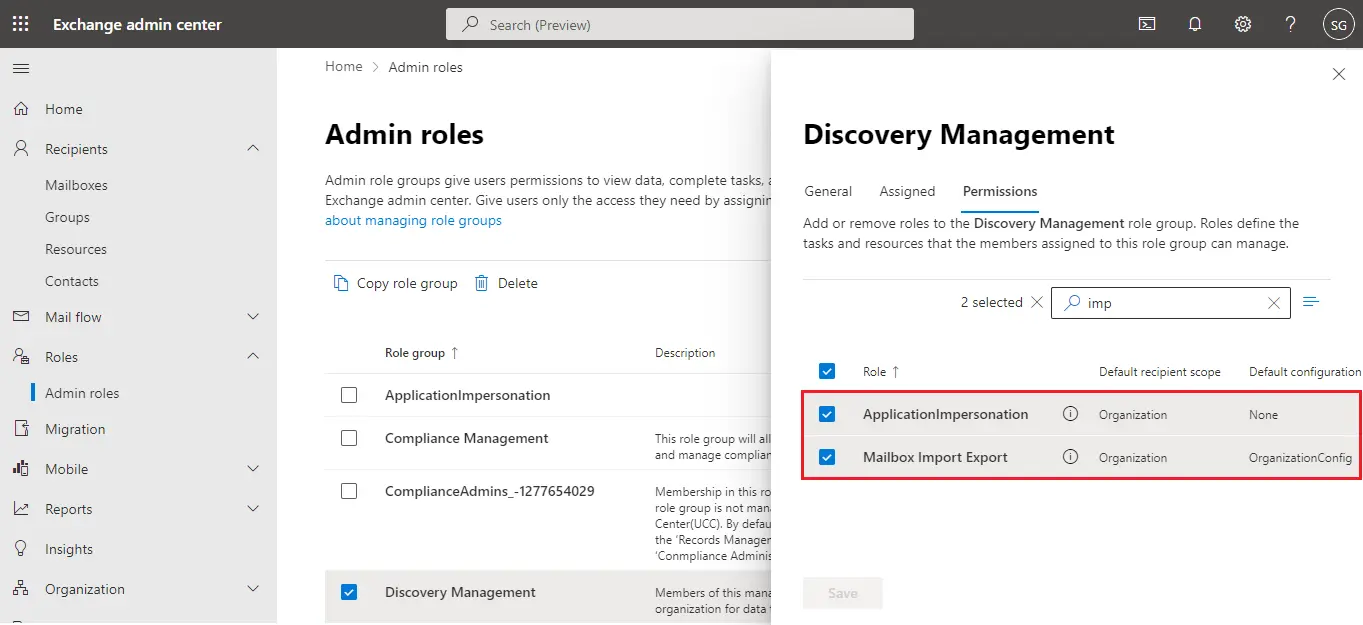Expand the Mobile section chevron
1363x625 pixels.
253,468
